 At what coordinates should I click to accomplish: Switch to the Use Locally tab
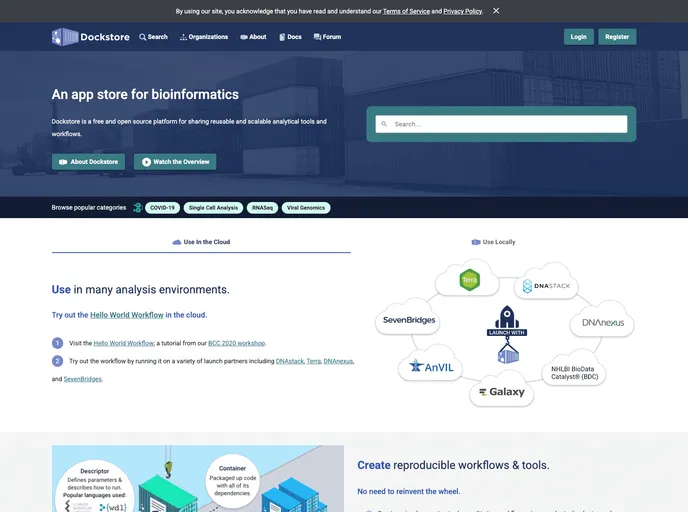(x=493, y=242)
